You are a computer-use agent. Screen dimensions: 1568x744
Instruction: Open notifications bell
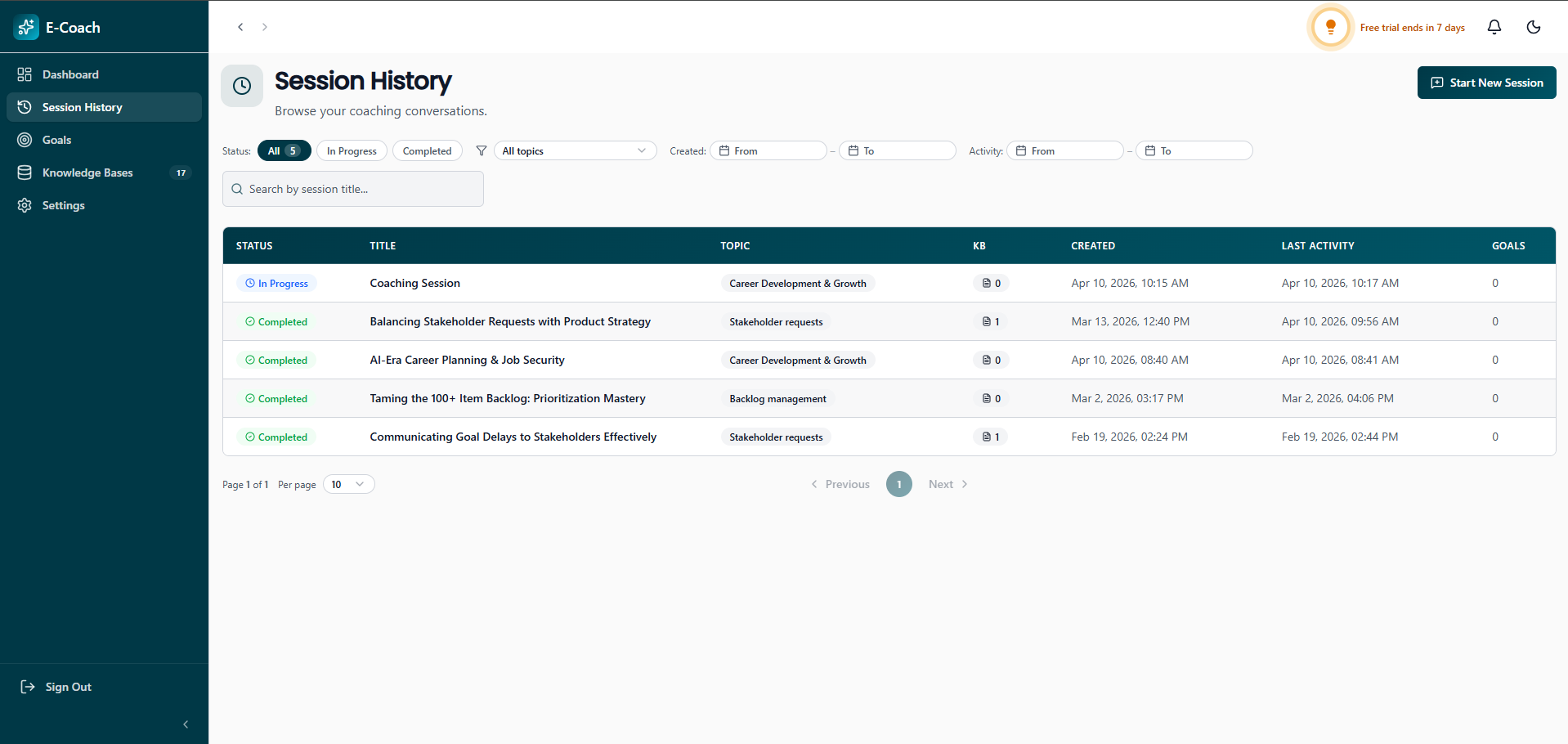[1494, 27]
